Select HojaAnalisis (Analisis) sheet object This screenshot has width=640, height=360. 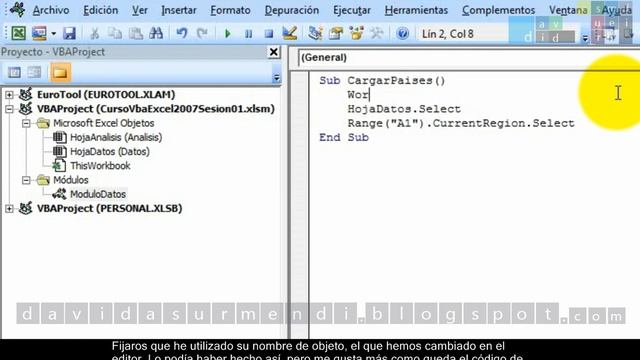click(x=116, y=138)
